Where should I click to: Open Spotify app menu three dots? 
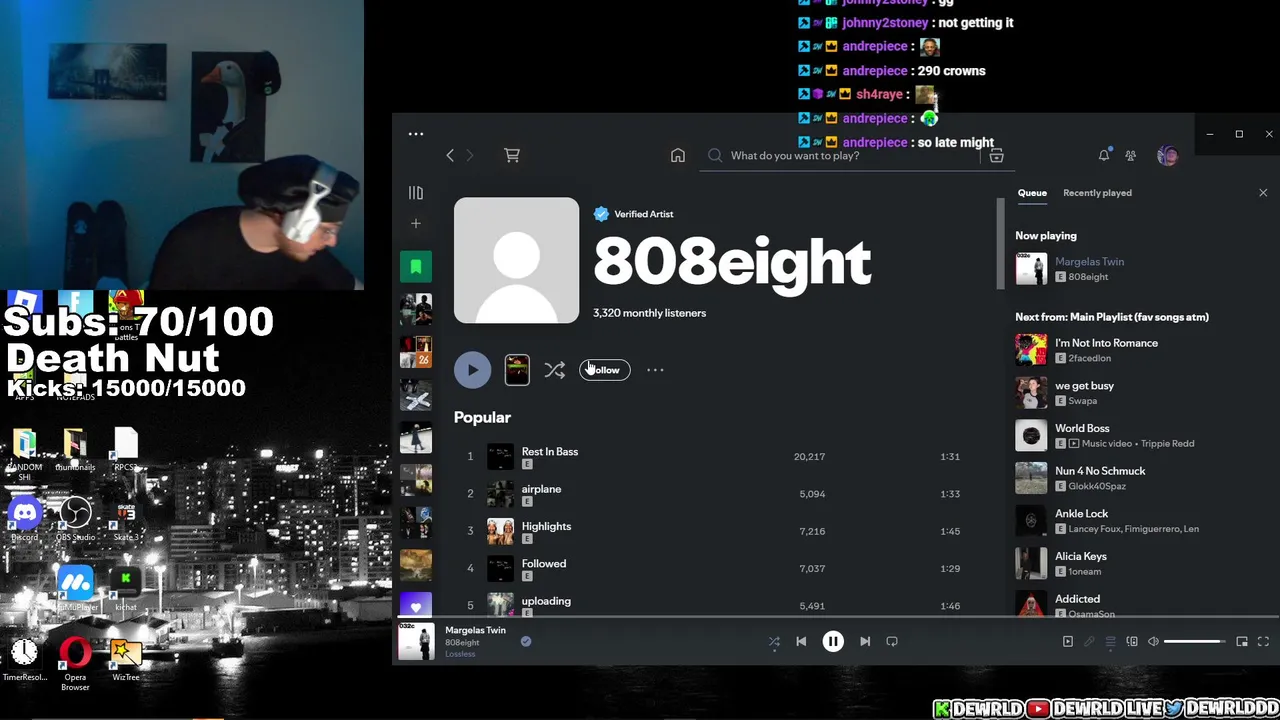click(416, 134)
